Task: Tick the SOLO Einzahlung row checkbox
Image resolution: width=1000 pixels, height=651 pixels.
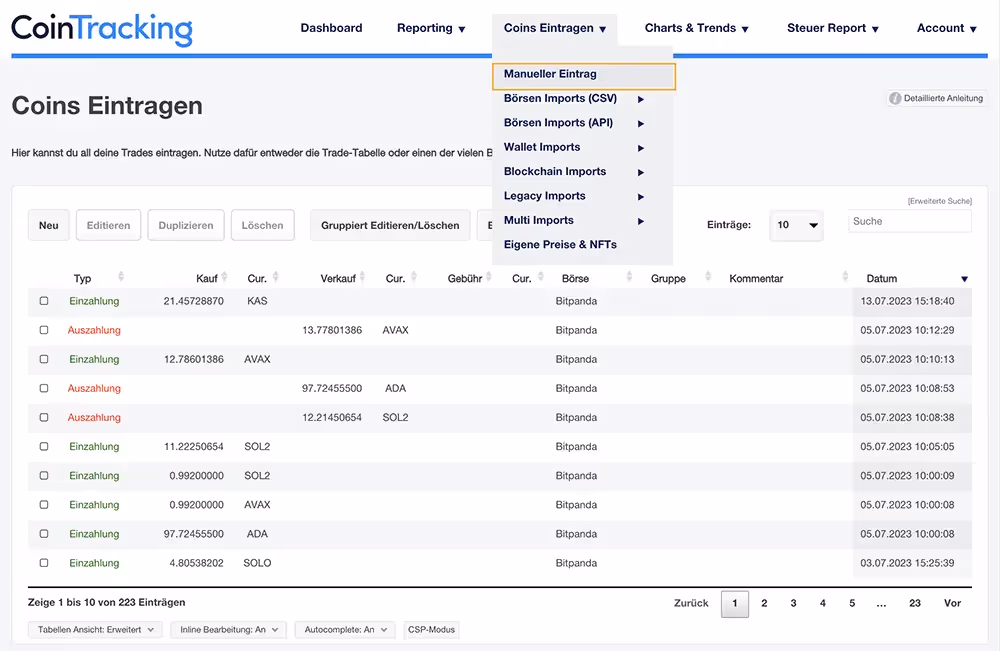Action: tap(44, 563)
